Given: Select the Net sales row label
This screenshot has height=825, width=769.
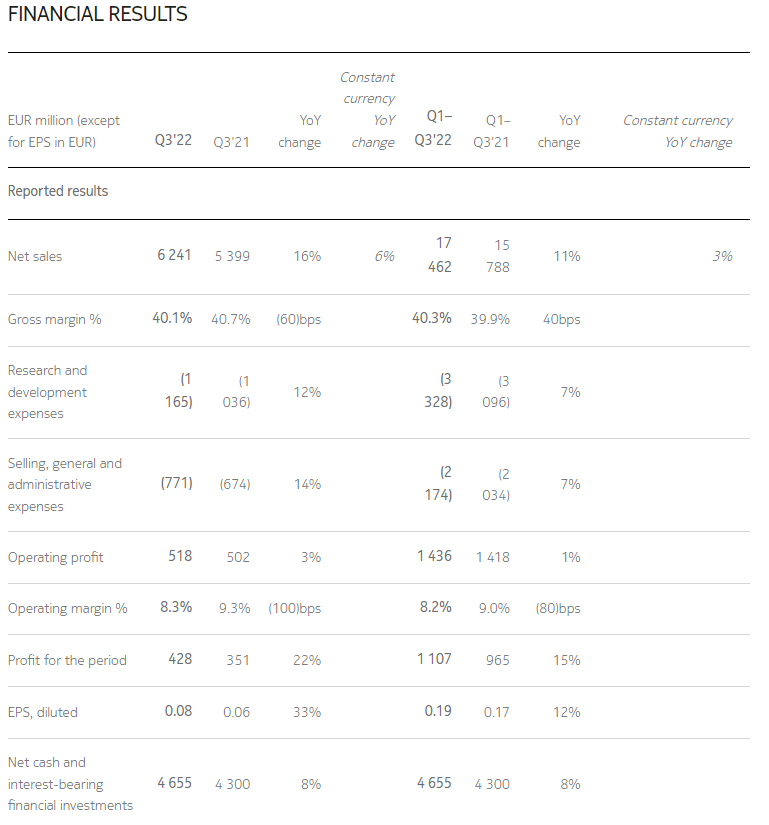Looking at the screenshot, I should click(x=35, y=256).
